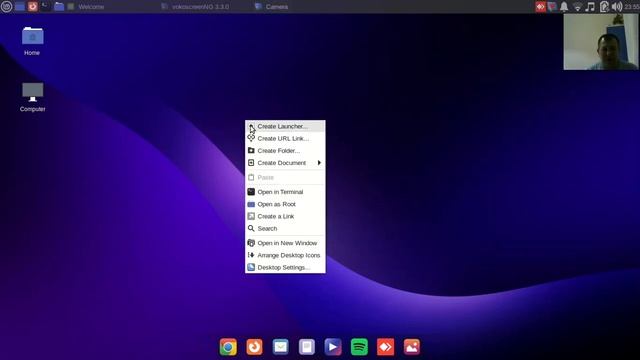Launch the media player in the dock
Viewport: 640px width, 360px height.
coord(333,347)
